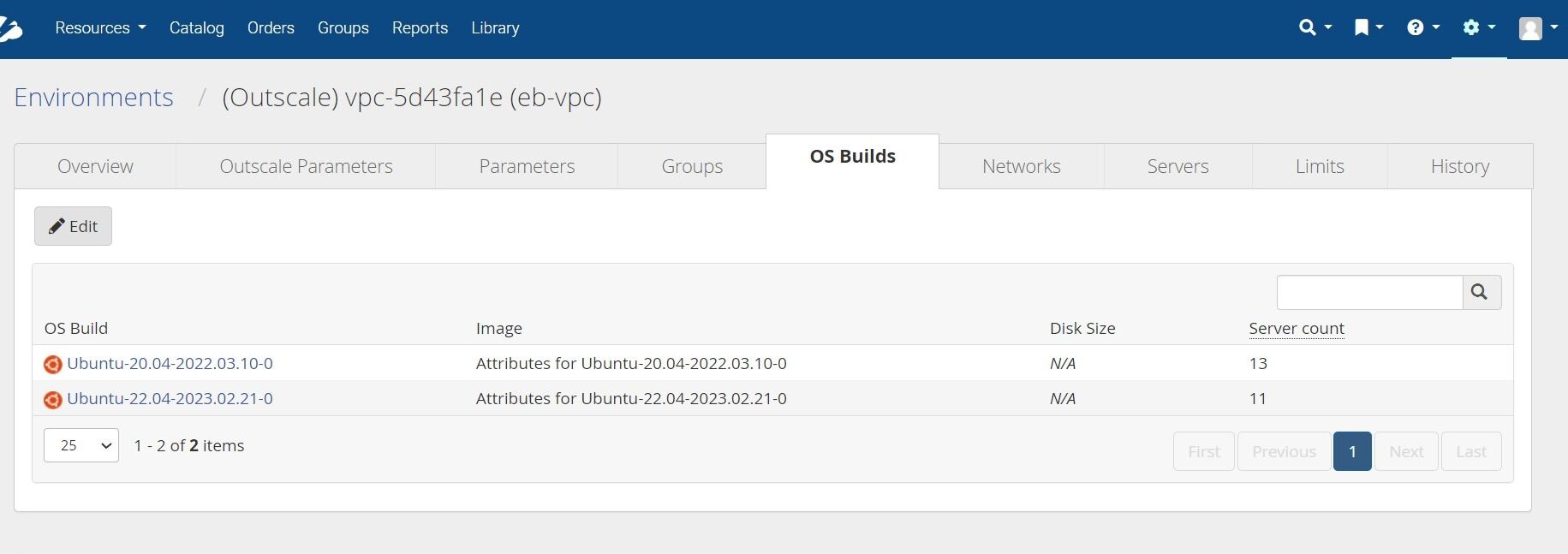Switch to the History tab
The width and height of the screenshot is (1568, 554).
1460,166
